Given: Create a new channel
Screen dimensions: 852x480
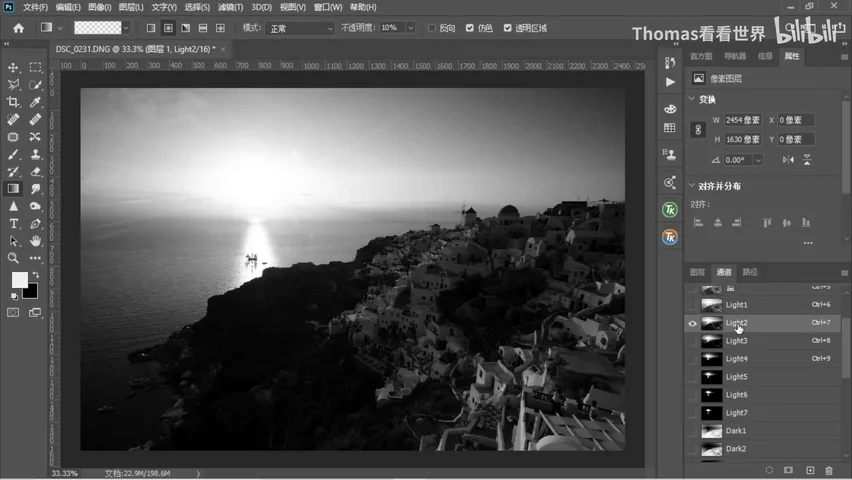Looking at the screenshot, I should tap(810, 470).
